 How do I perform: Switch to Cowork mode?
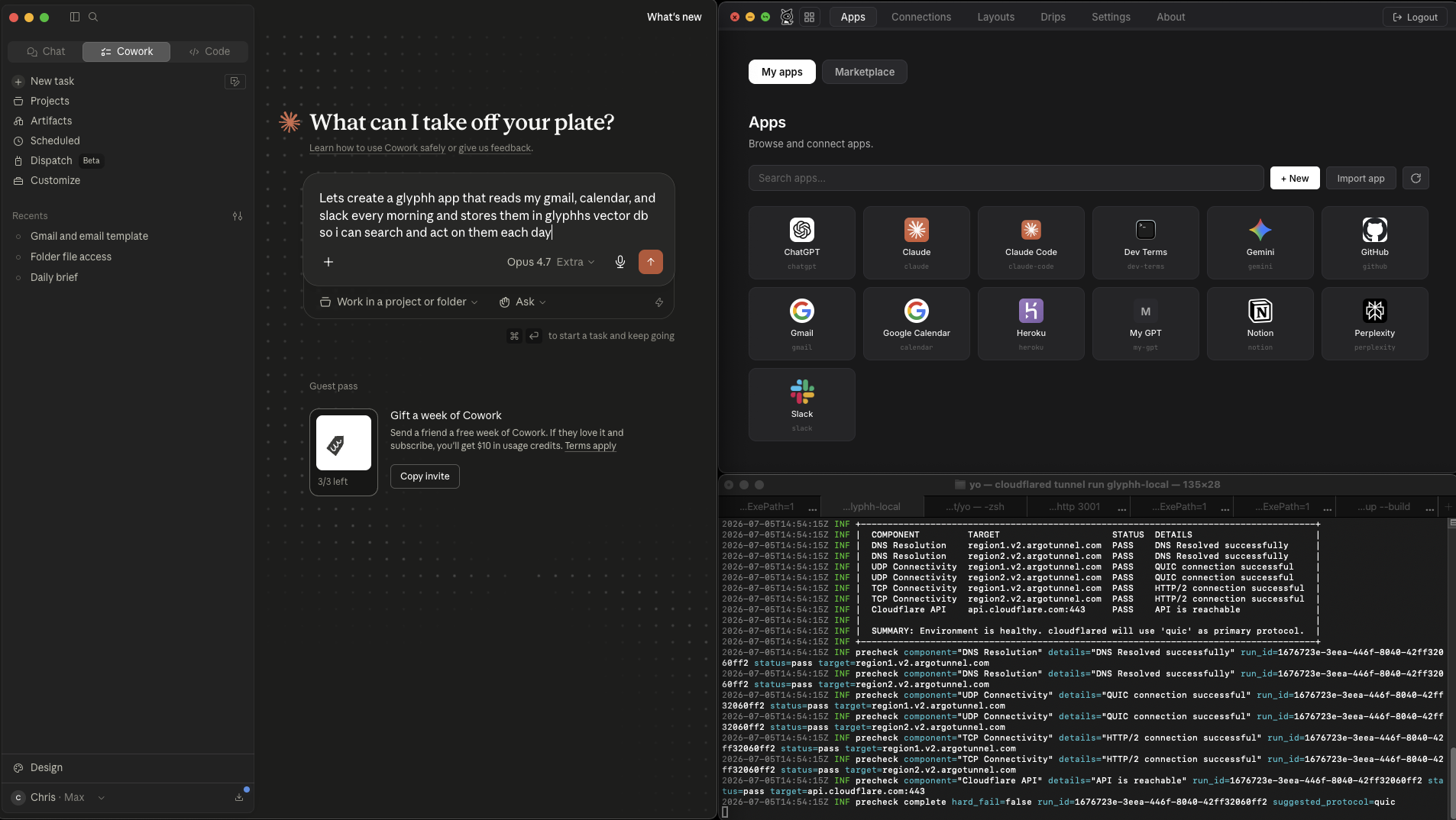tap(127, 51)
